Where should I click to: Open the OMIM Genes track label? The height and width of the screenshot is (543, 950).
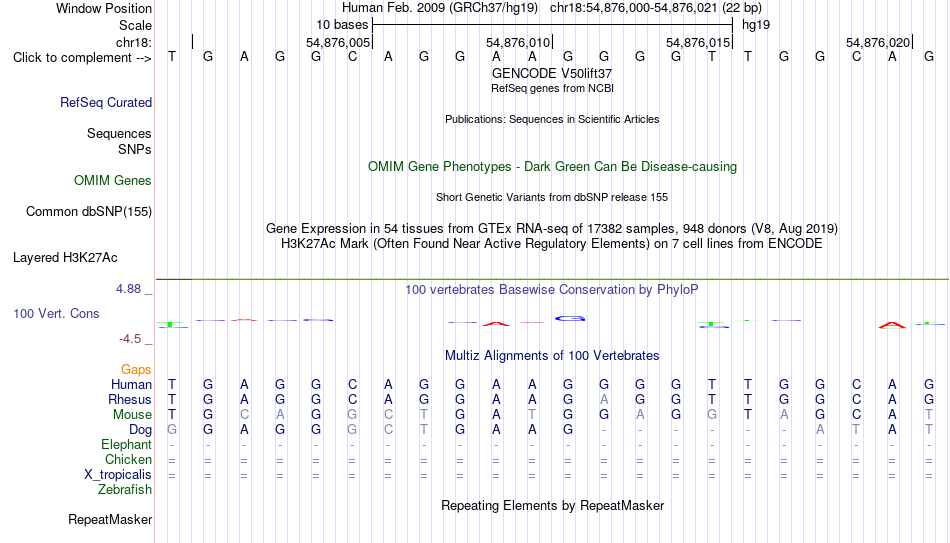pyautogui.click(x=112, y=181)
